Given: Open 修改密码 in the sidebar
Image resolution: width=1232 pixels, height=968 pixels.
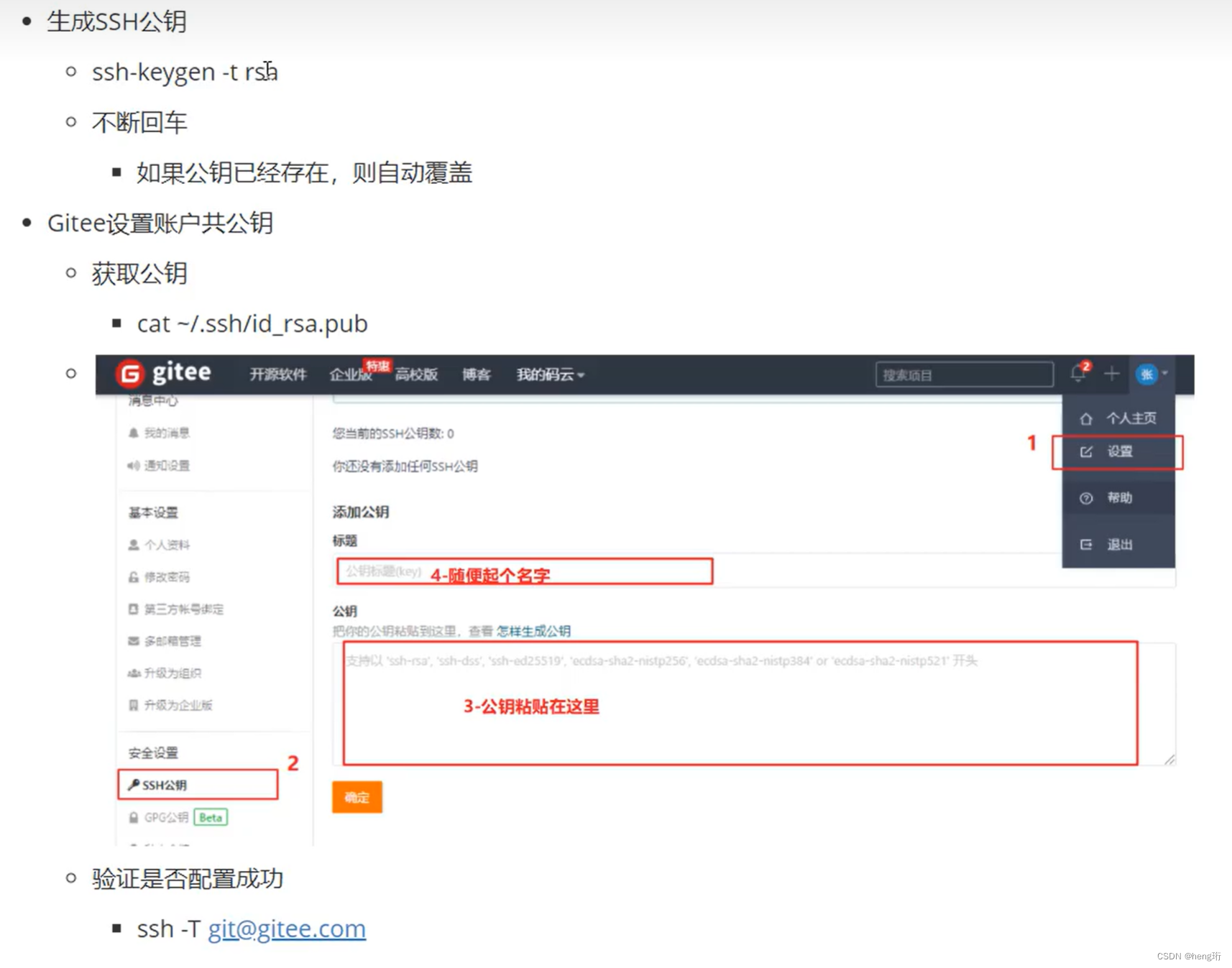Looking at the screenshot, I should 167,577.
